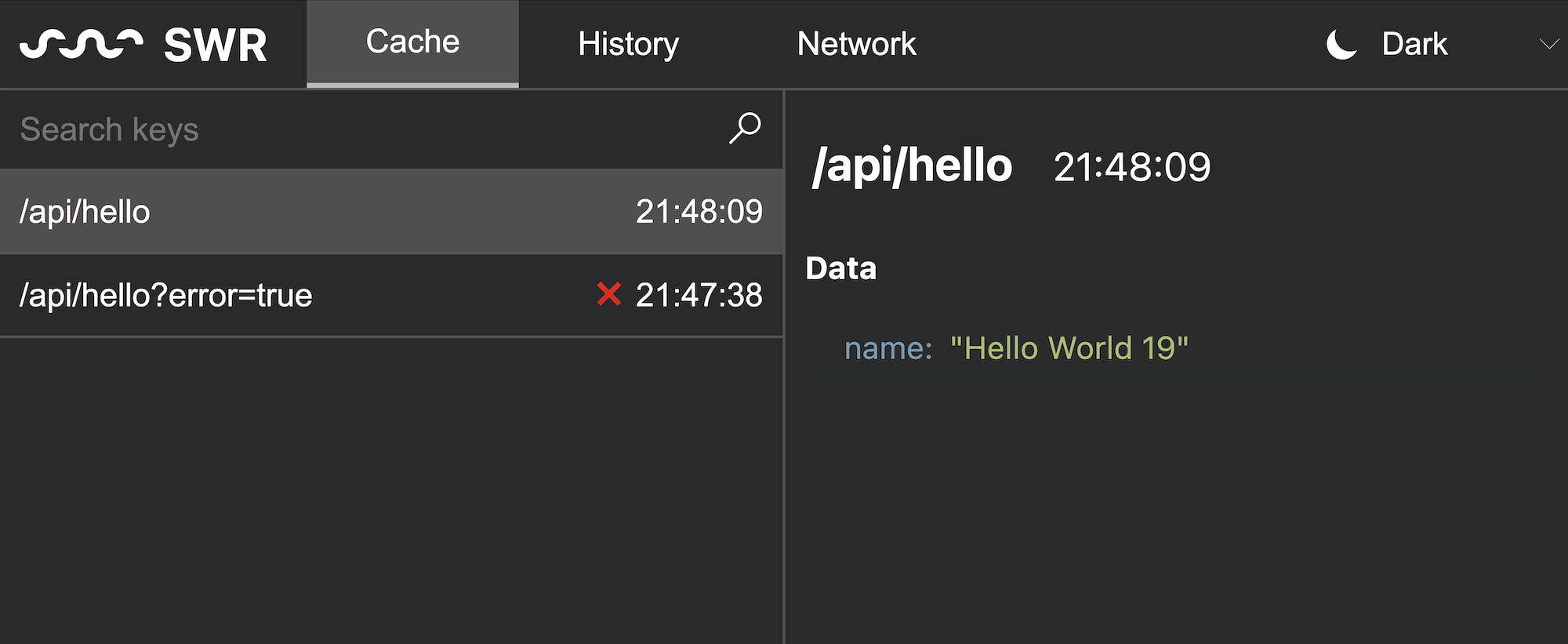
Task: Switch to the Cache tab
Action: point(412,43)
